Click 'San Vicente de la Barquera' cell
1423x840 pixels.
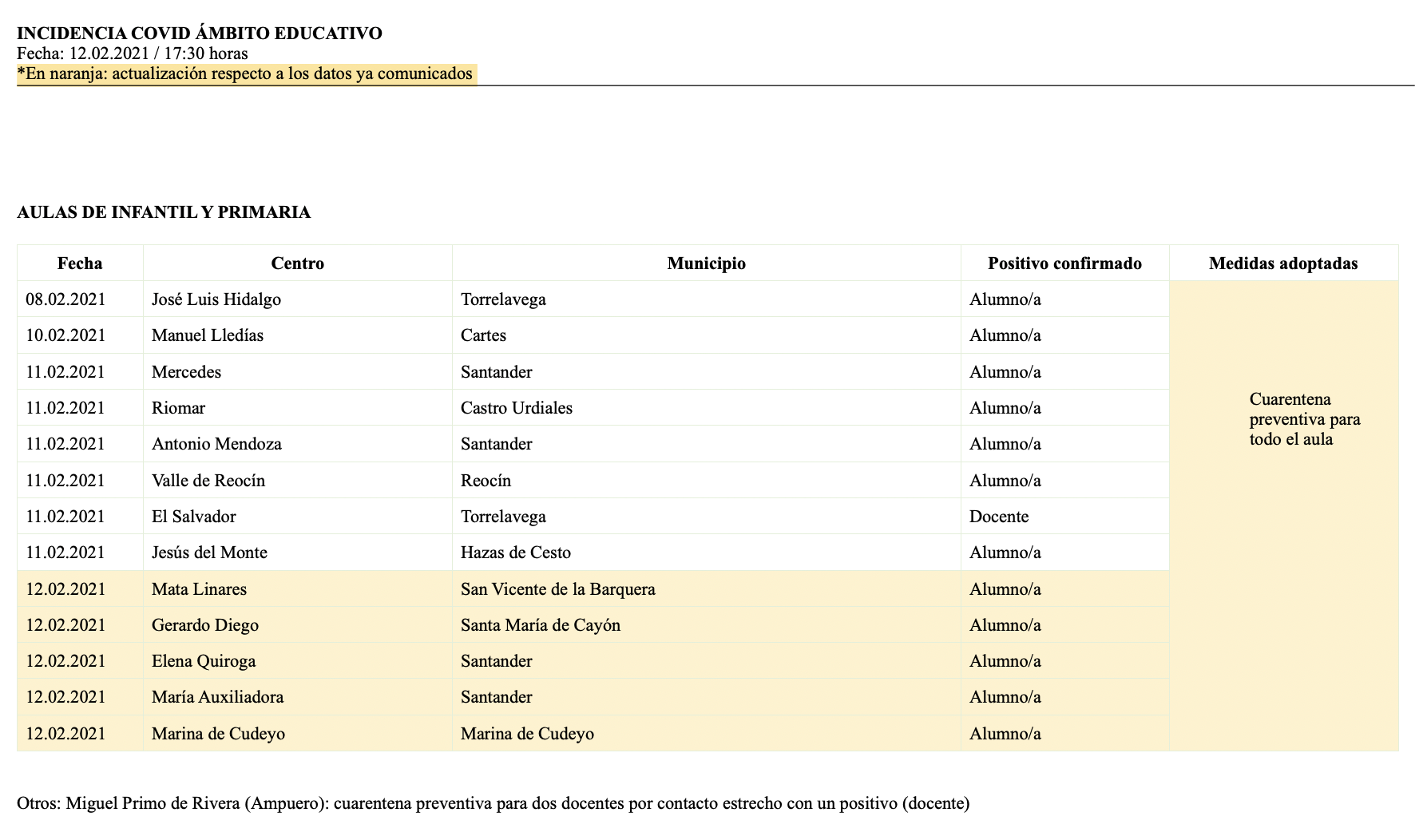pyautogui.click(x=557, y=589)
